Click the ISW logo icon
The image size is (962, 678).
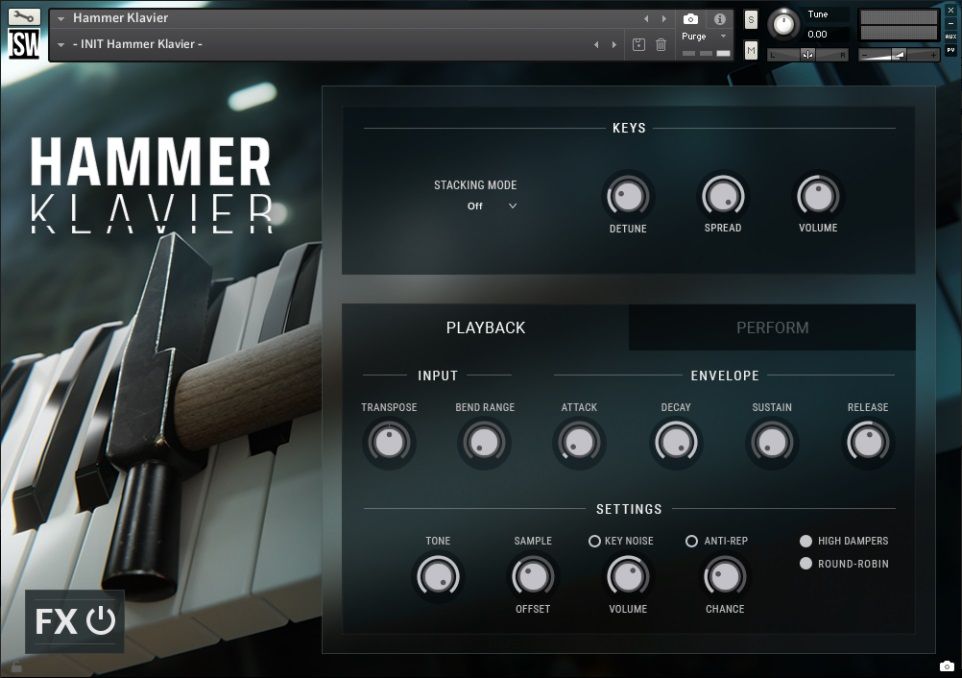click(24, 44)
